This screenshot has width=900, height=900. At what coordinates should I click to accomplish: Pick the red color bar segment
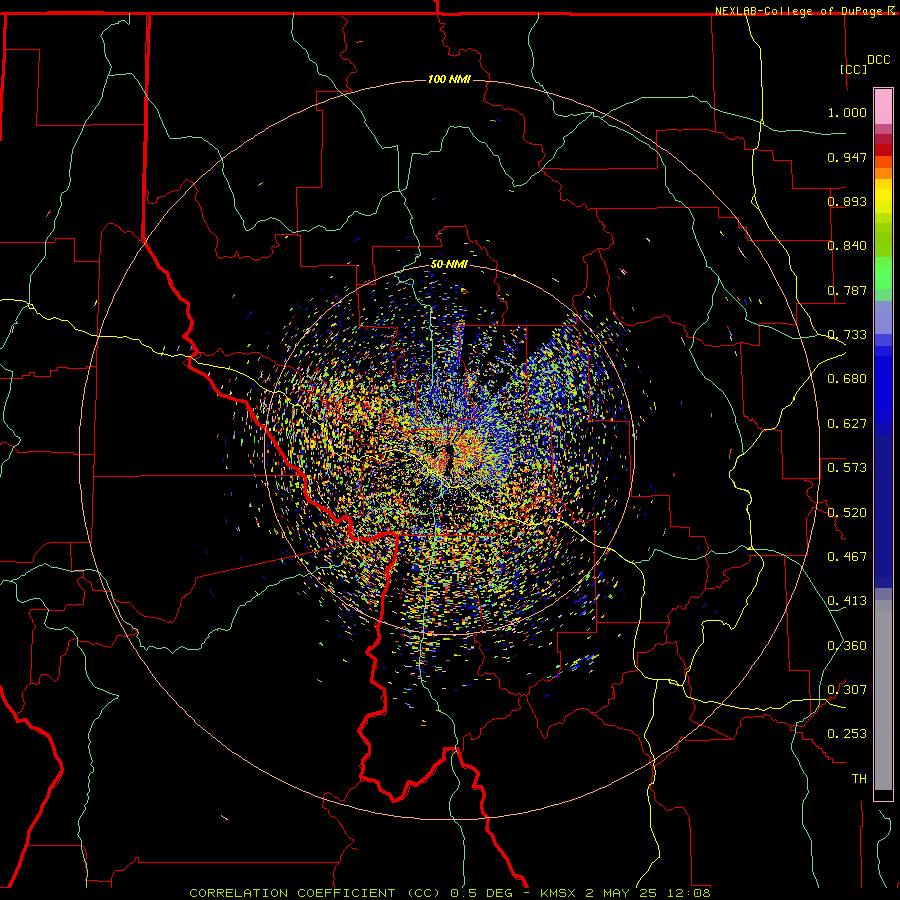pos(883,150)
